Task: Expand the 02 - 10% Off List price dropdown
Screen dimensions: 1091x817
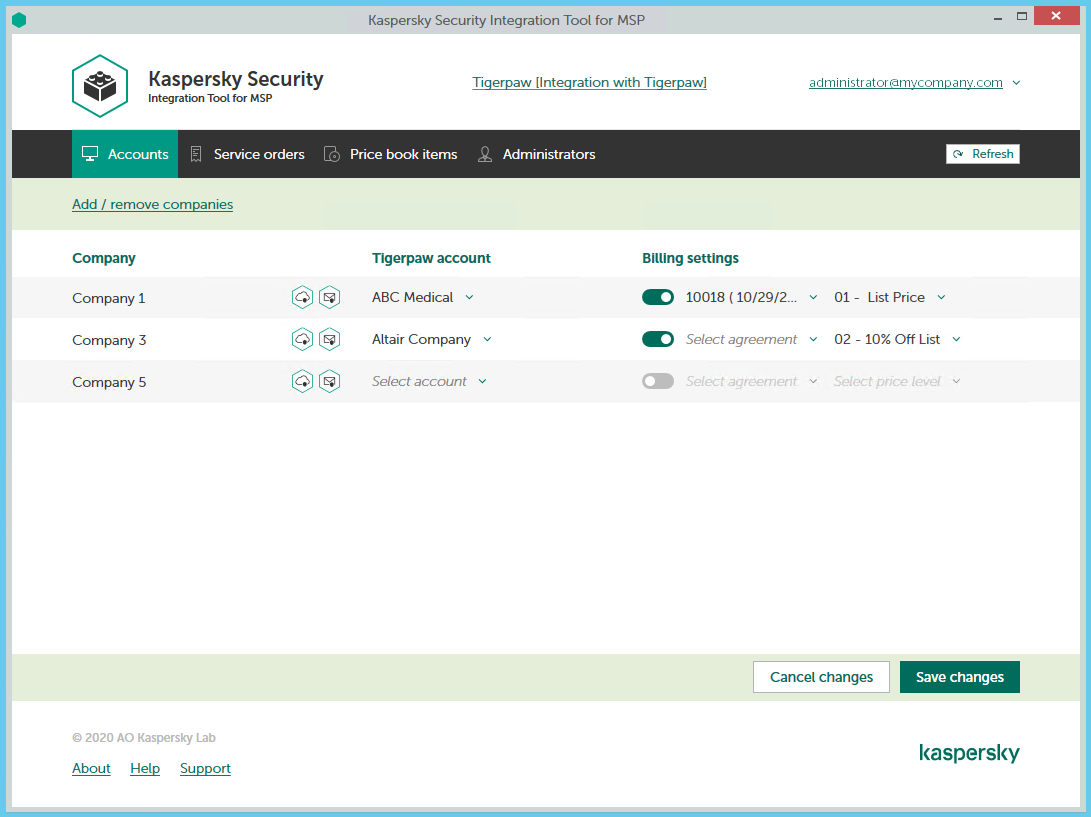Action: [x=956, y=339]
